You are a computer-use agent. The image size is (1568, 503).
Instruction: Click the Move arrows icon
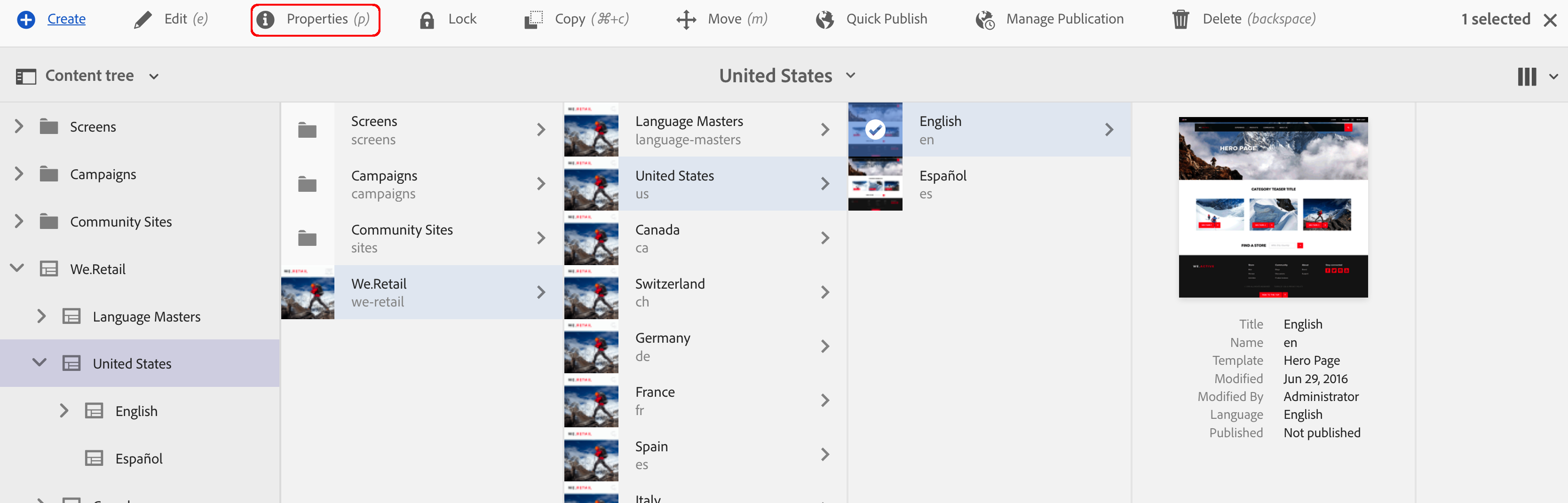(686, 19)
